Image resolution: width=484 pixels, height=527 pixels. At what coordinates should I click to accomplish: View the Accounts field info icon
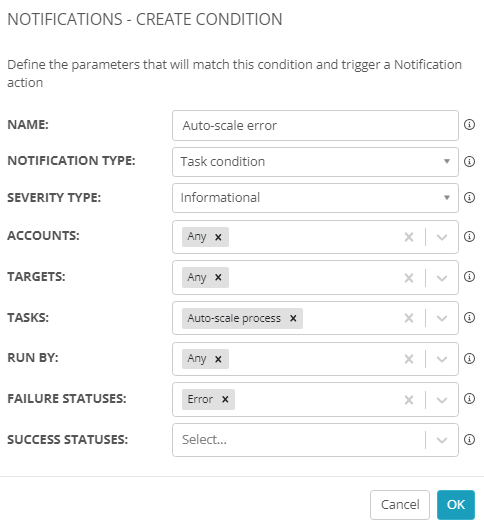[x=469, y=237]
